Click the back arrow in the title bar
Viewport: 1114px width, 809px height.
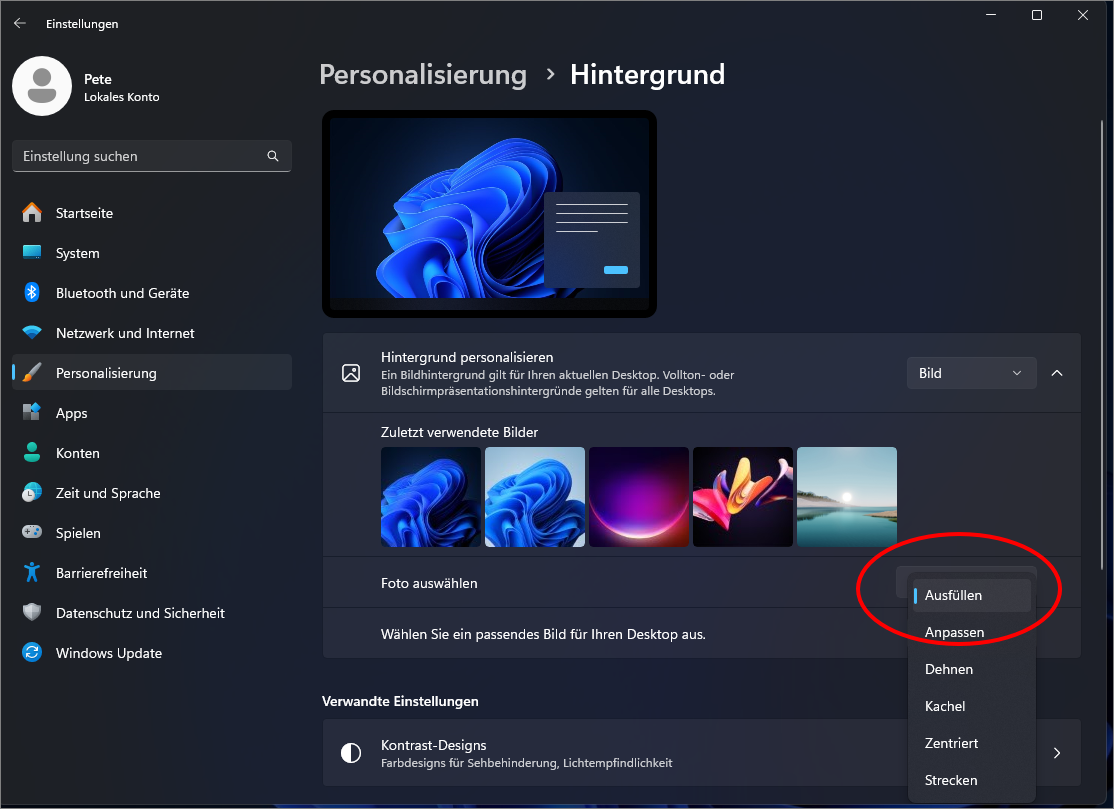pos(20,23)
